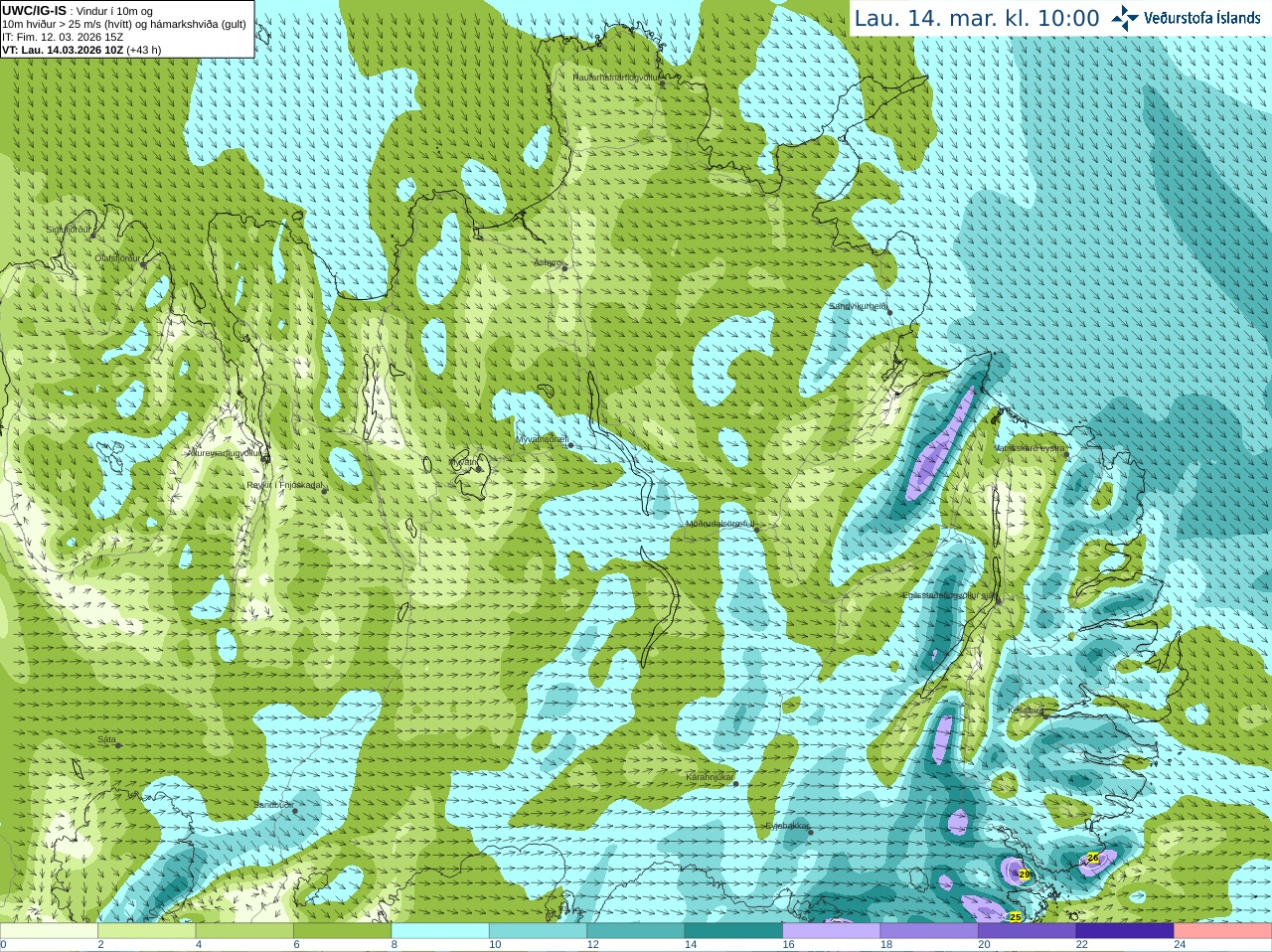Select the 14–16 m/s legend swatch

(x=733, y=931)
